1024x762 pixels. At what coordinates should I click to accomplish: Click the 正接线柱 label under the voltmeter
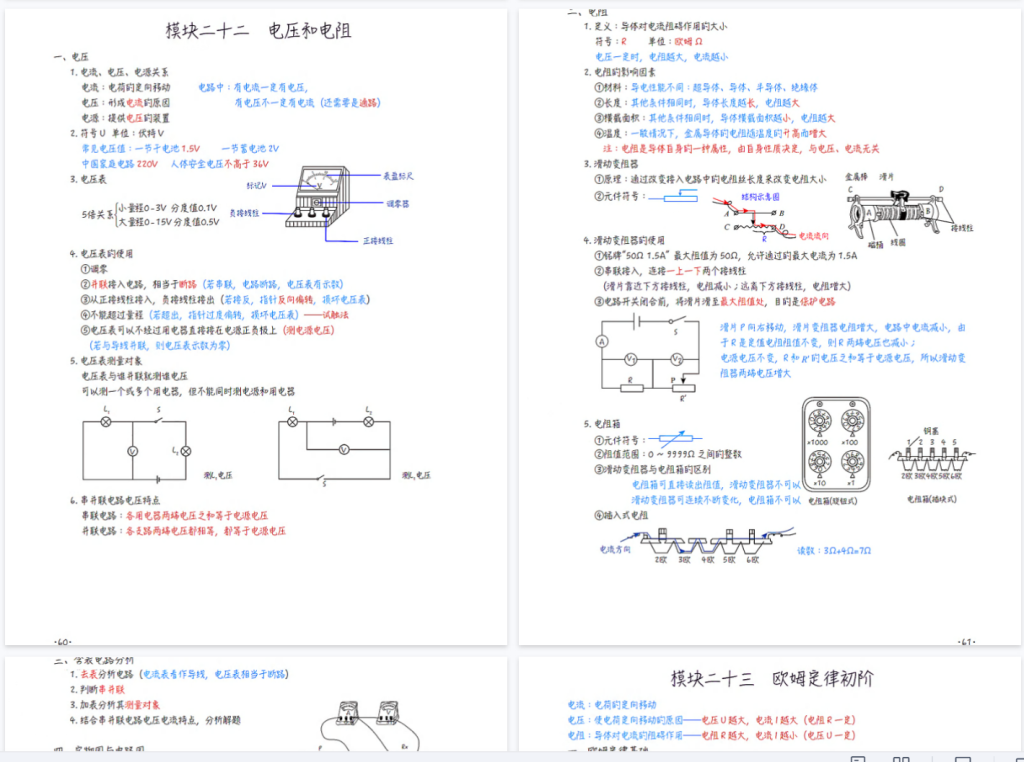coord(377,241)
